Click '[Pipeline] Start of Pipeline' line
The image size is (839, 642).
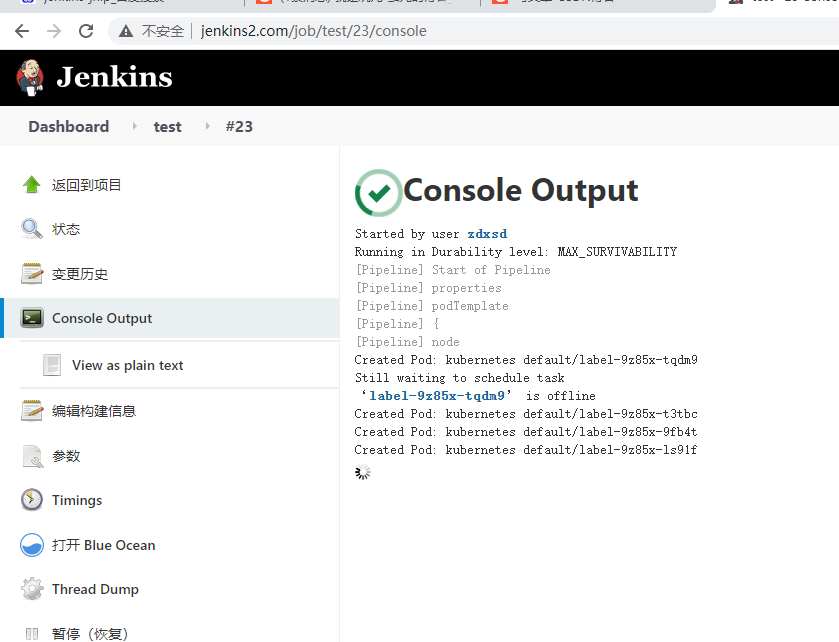(453, 270)
